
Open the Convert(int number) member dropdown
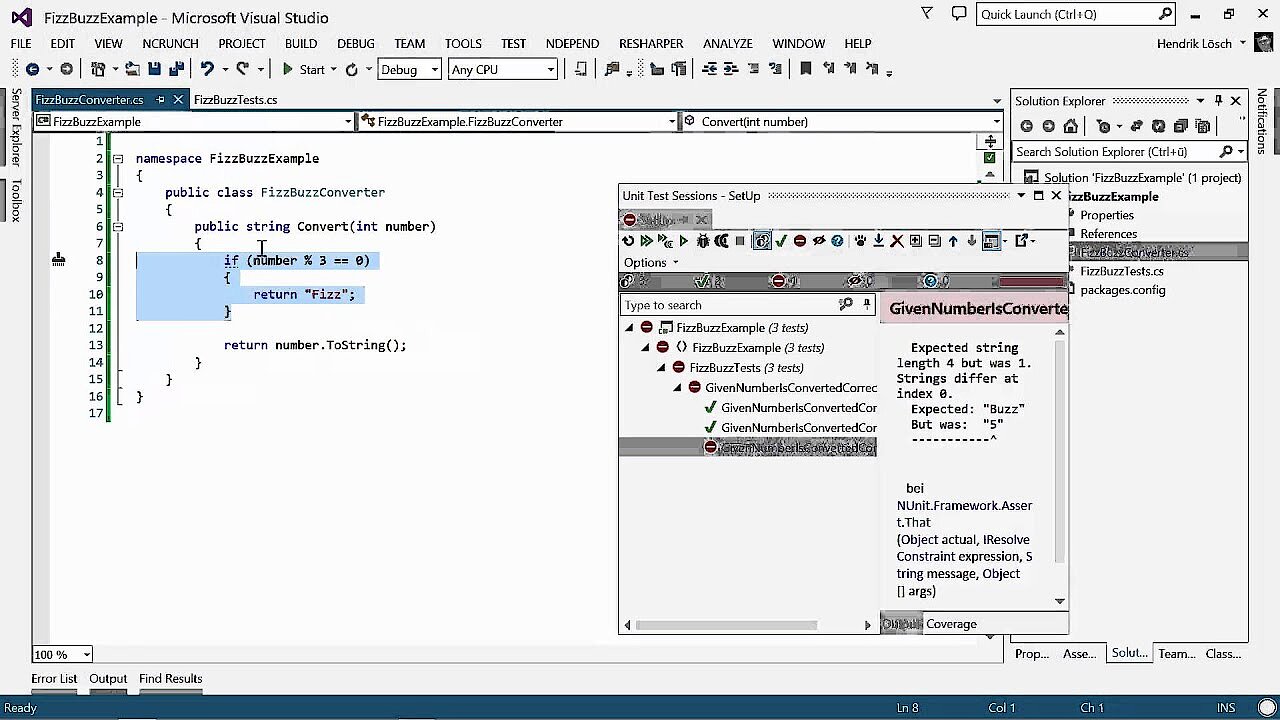(843, 122)
